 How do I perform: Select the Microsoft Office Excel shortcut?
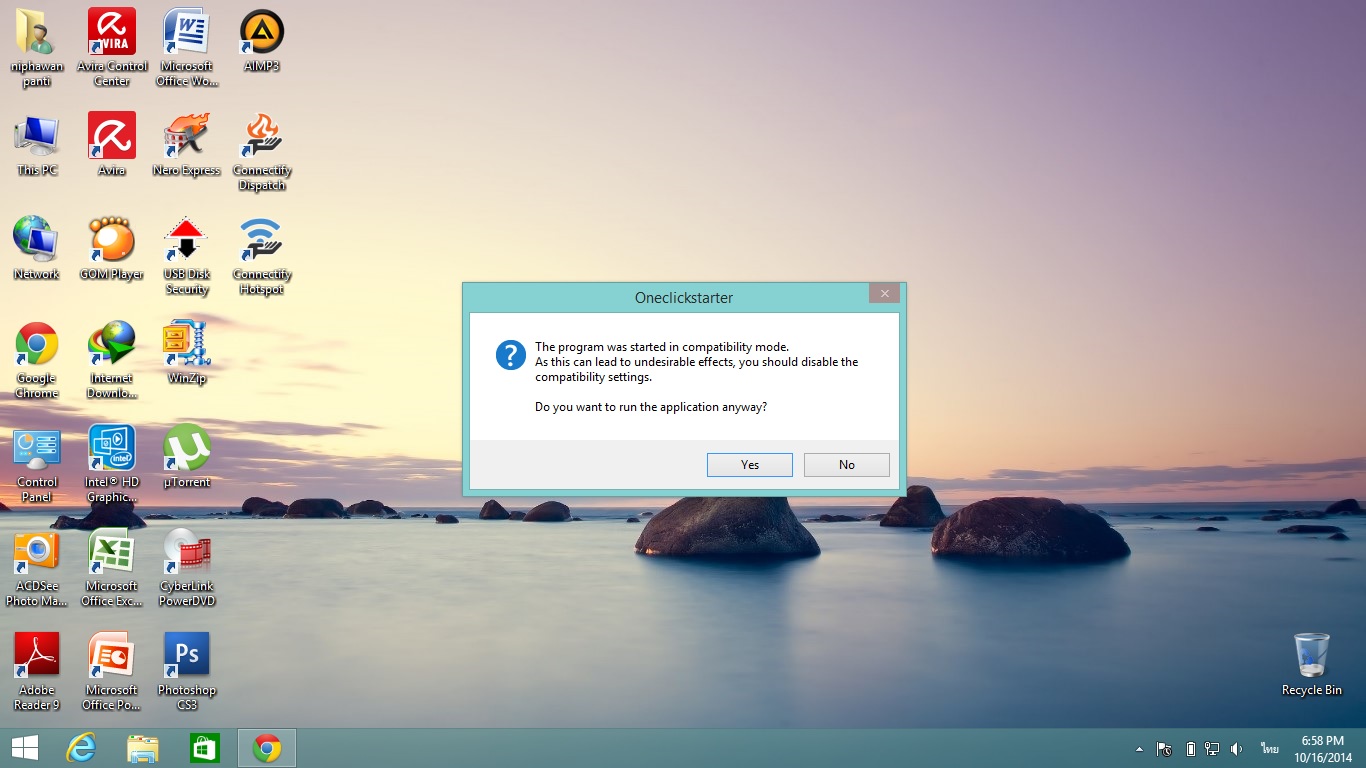pyautogui.click(x=112, y=566)
